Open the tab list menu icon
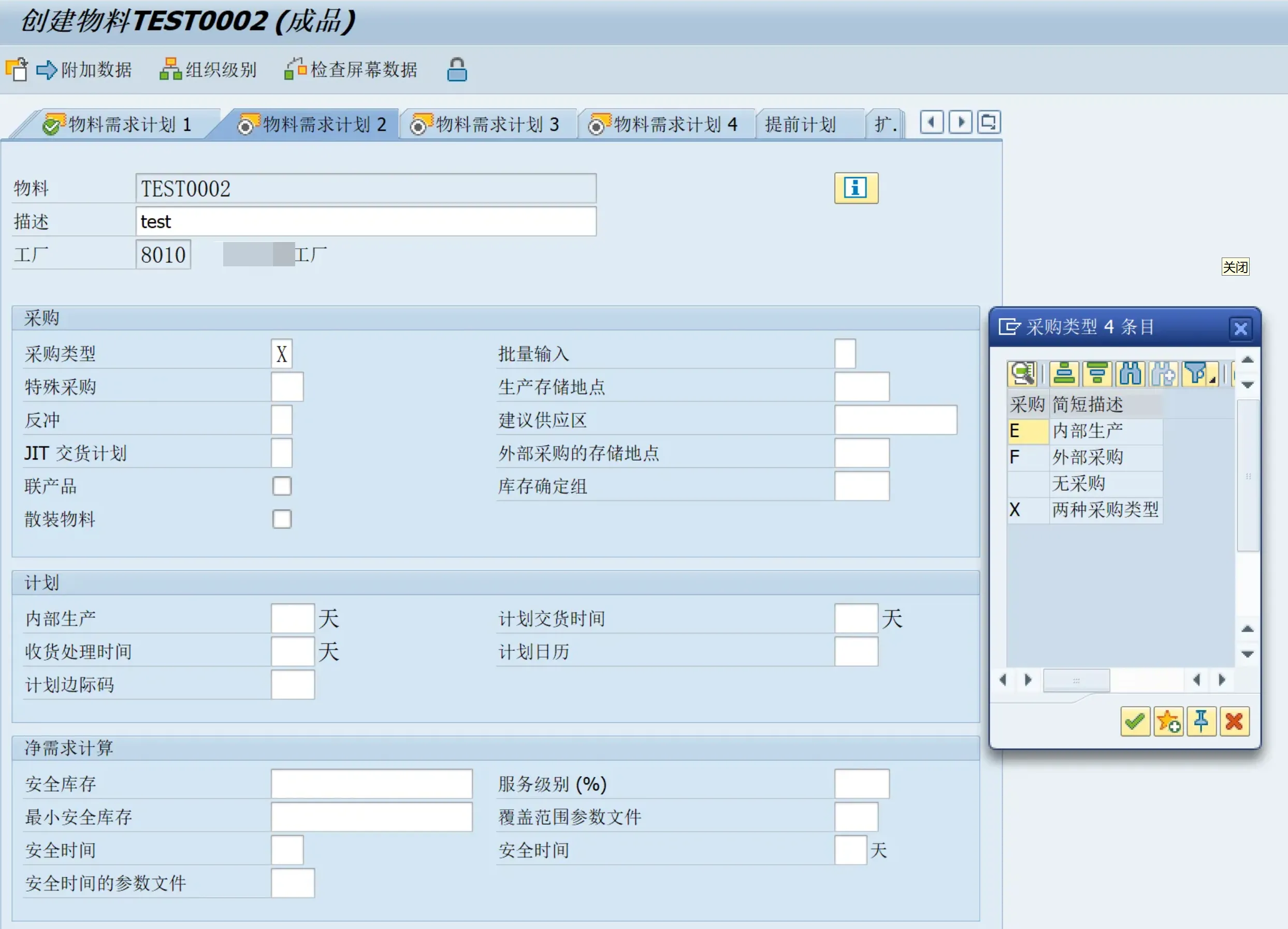This screenshot has height=929, width=1288. pos(989,122)
